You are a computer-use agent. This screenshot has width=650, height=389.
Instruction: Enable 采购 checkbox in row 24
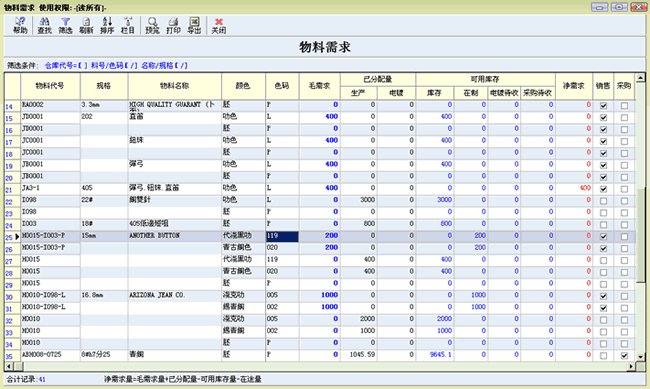pyautogui.click(x=624, y=225)
